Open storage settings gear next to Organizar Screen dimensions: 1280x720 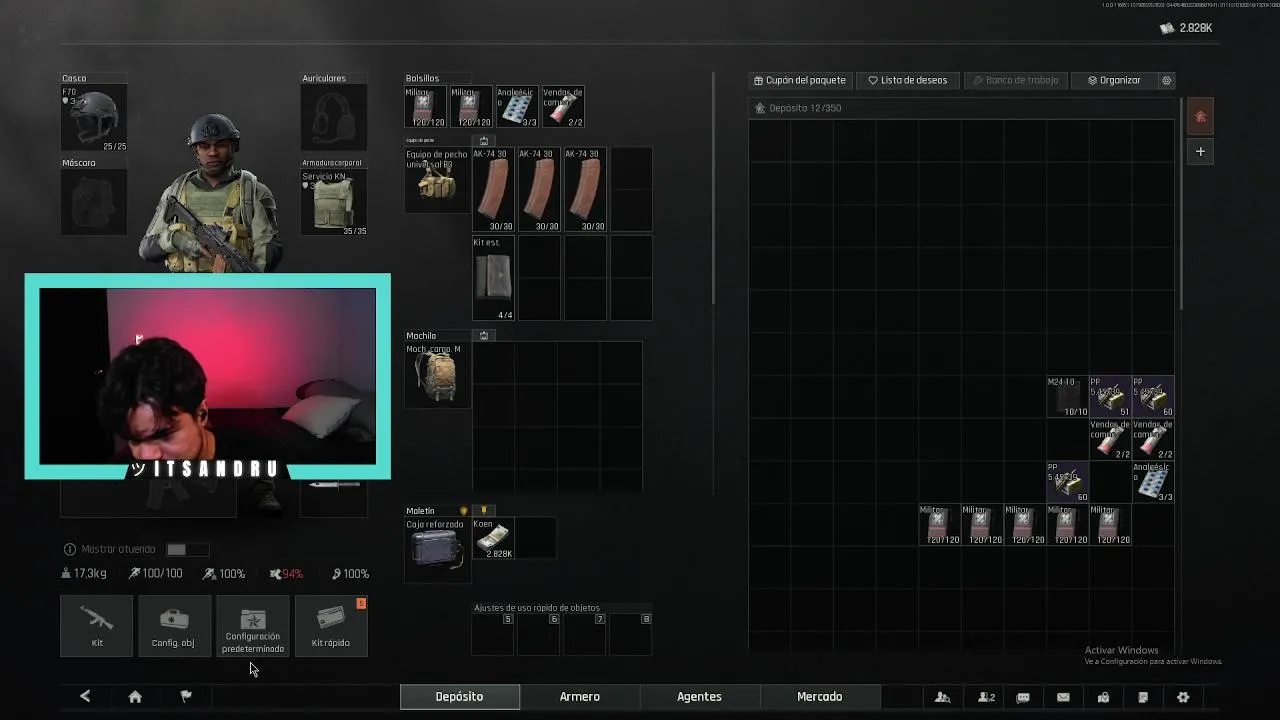(1166, 80)
